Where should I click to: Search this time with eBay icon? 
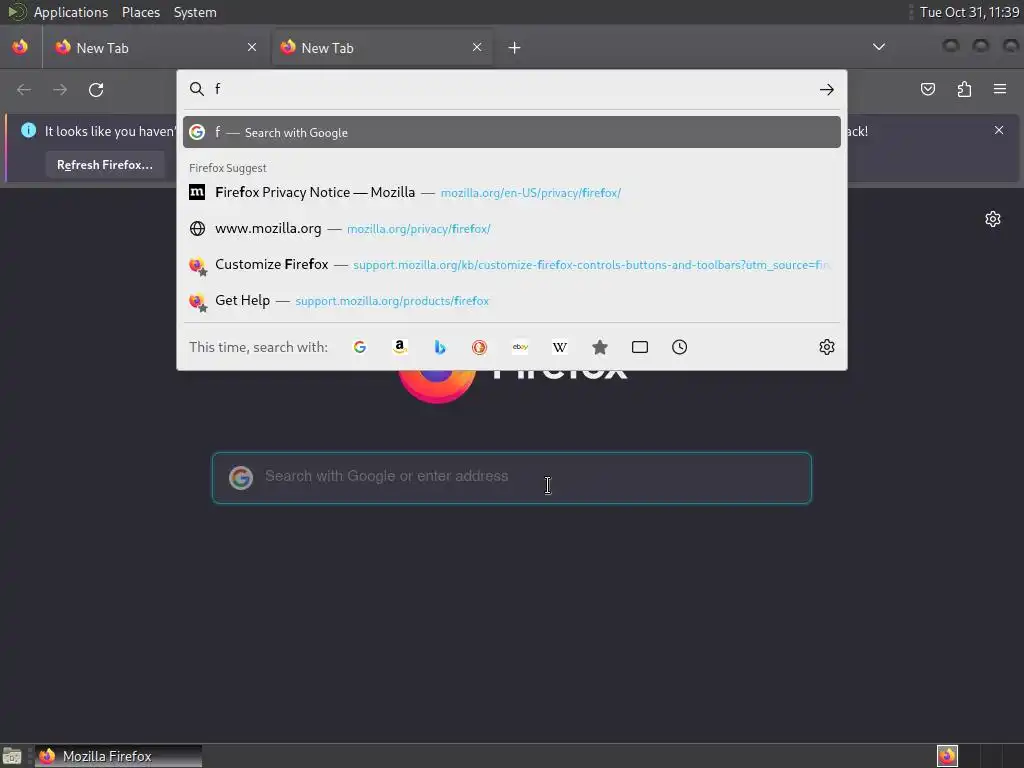click(520, 347)
